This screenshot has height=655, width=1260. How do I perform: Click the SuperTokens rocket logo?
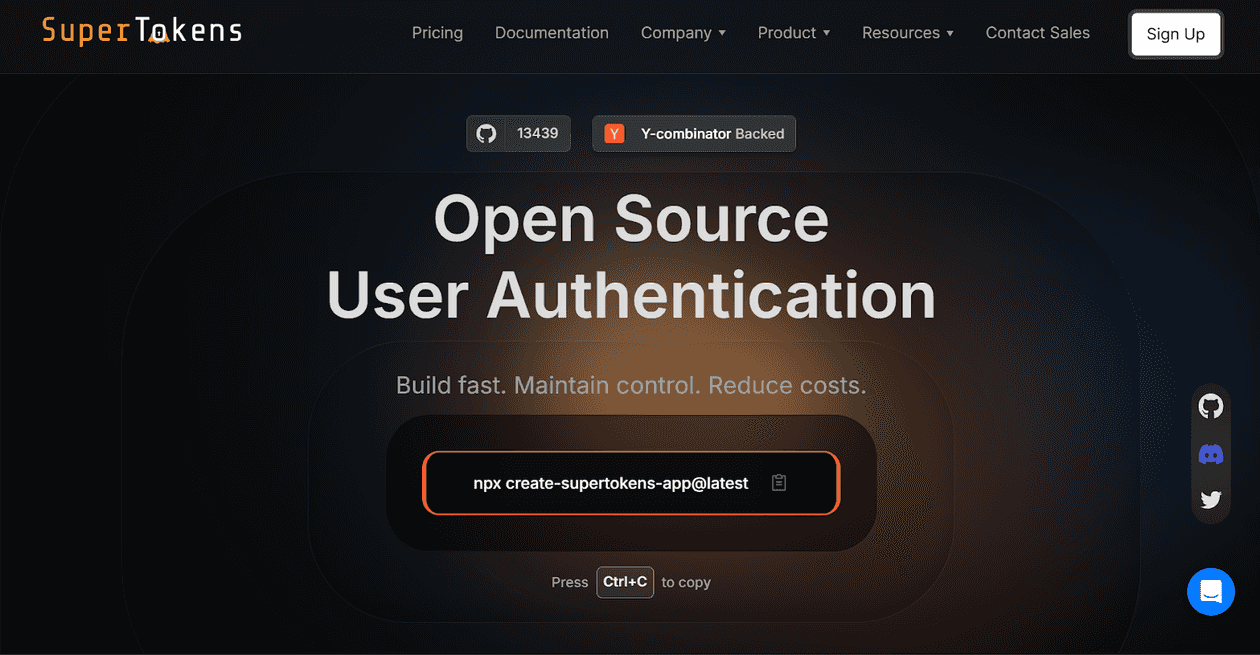point(140,31)
